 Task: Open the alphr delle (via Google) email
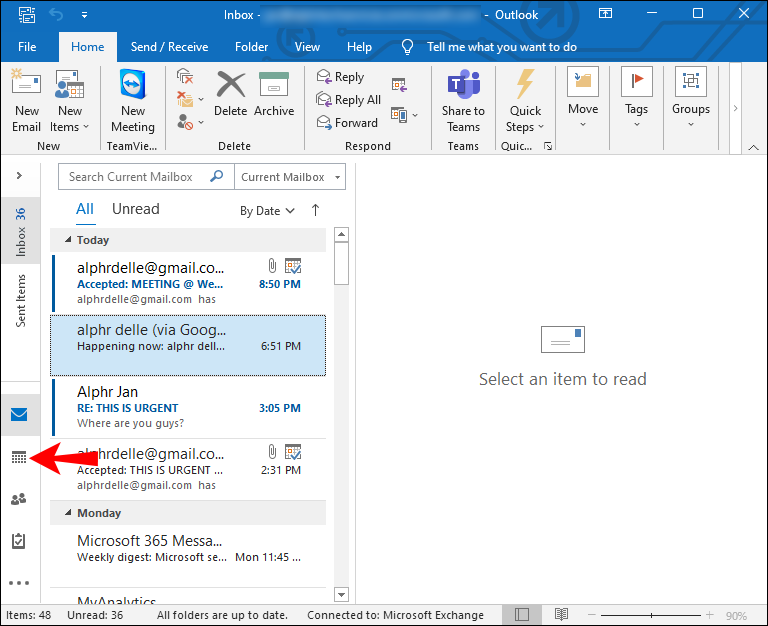click(x=188, y=345)
